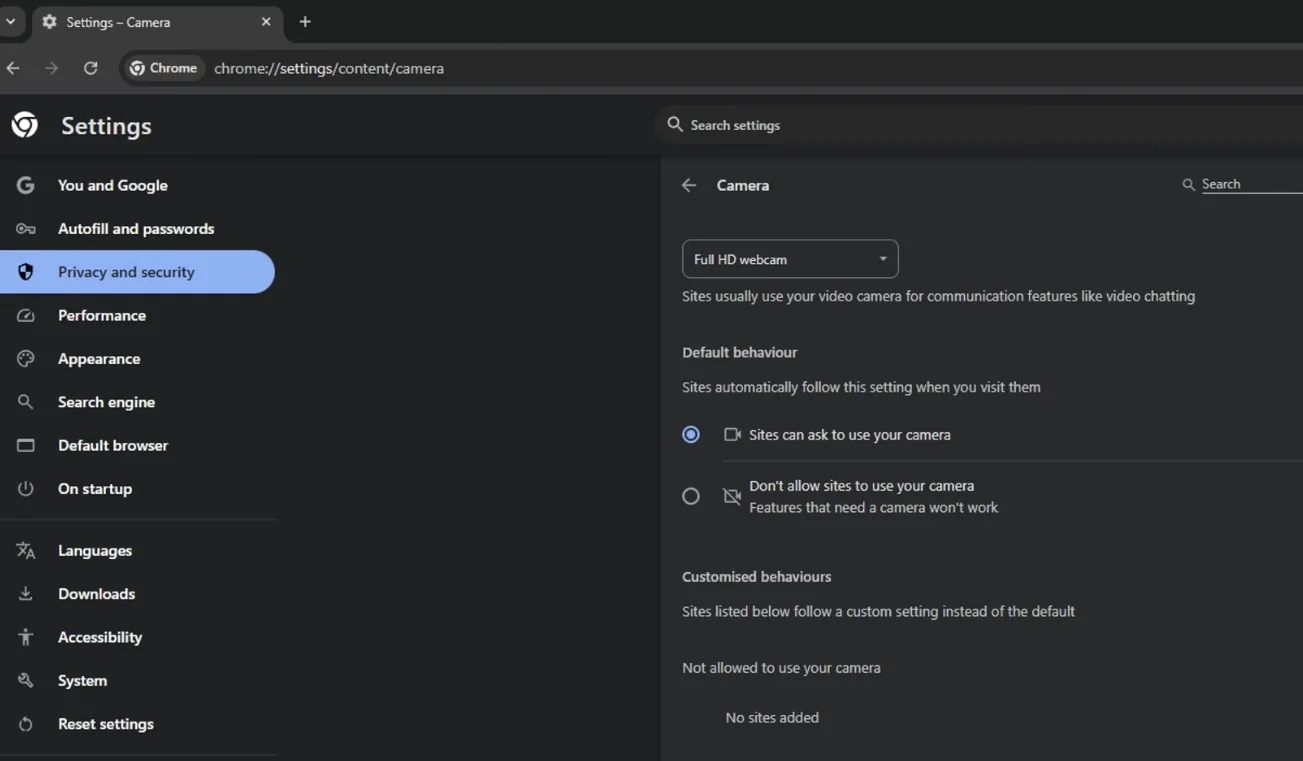Click the reset icon beside Reset settings
Screen dimensions: 1303x761
[25, 724]
